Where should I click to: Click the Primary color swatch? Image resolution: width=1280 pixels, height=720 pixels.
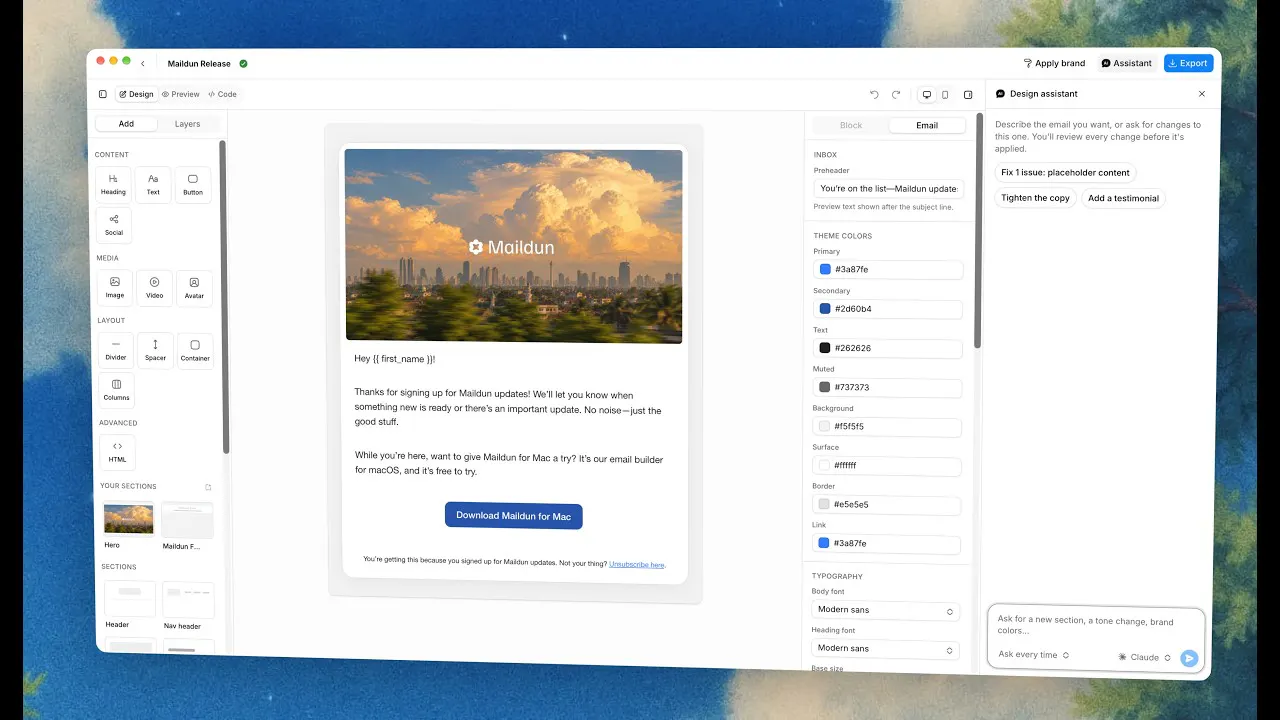coord(825,269)
